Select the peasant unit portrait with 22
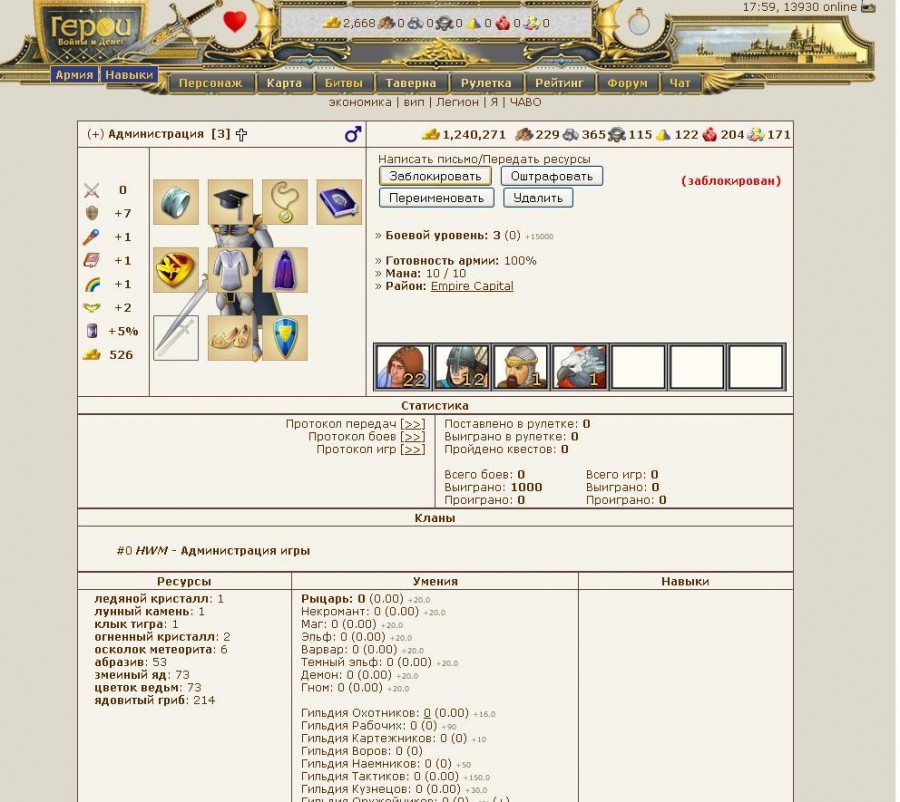Viewport: 900px width, 802px height. tap(403, 367)
